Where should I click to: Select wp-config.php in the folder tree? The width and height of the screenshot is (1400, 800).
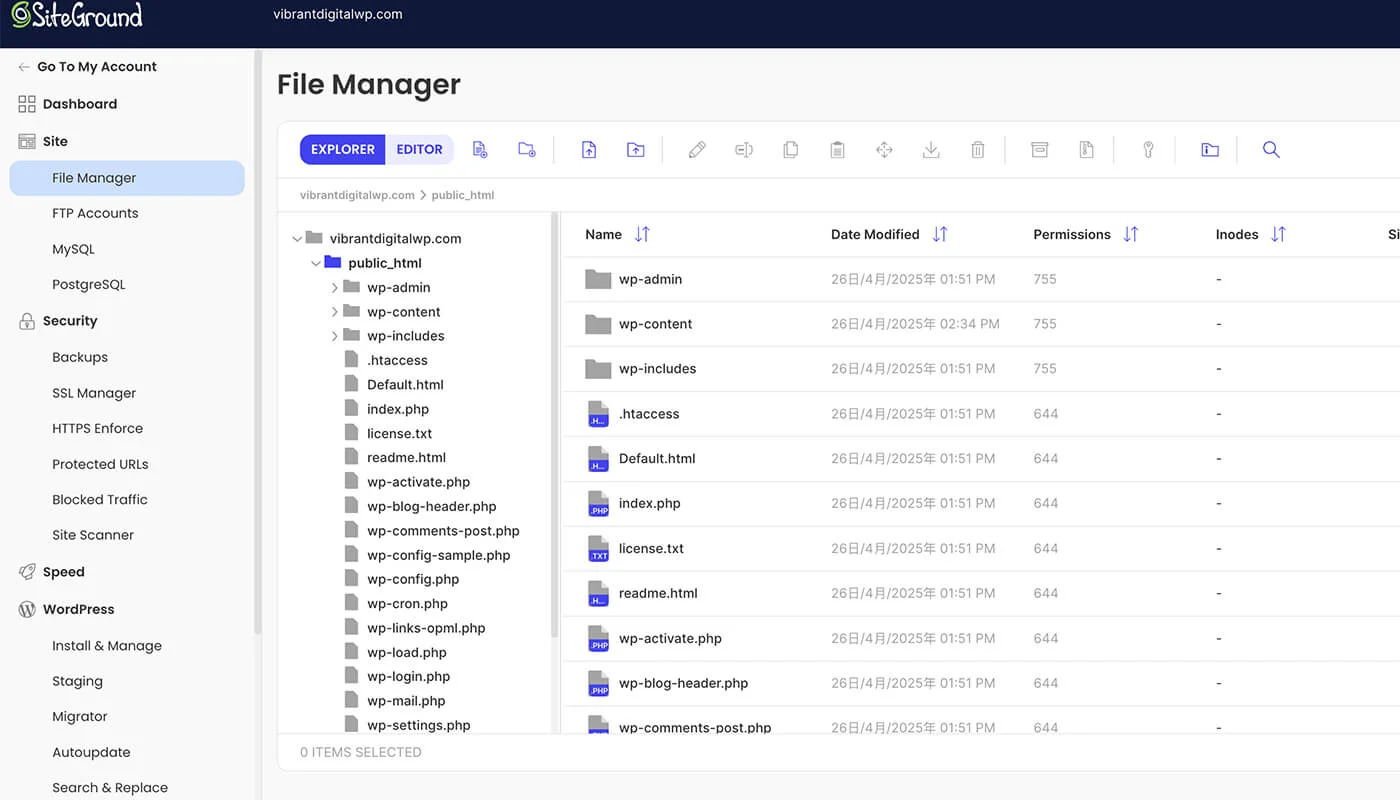click(x=412, y=579)
